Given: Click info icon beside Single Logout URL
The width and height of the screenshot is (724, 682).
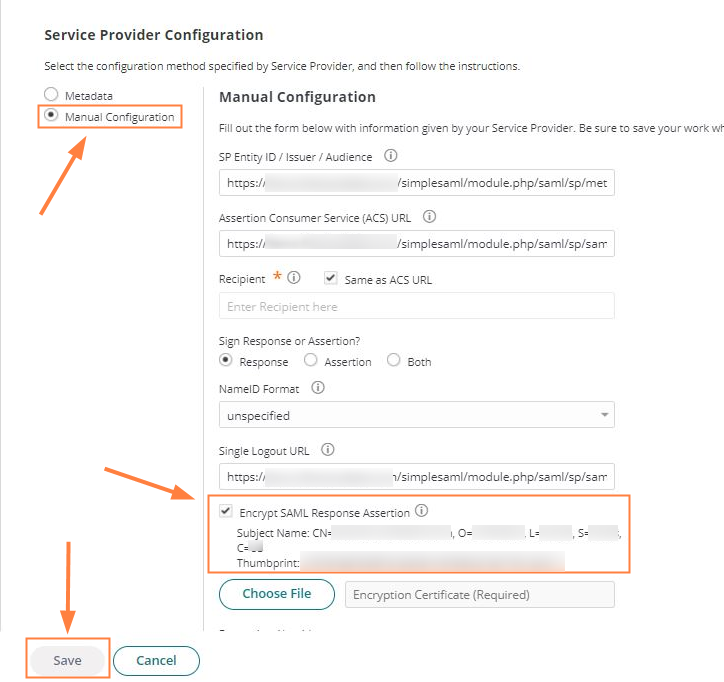Looking at the screenshot, I should 327,449.
